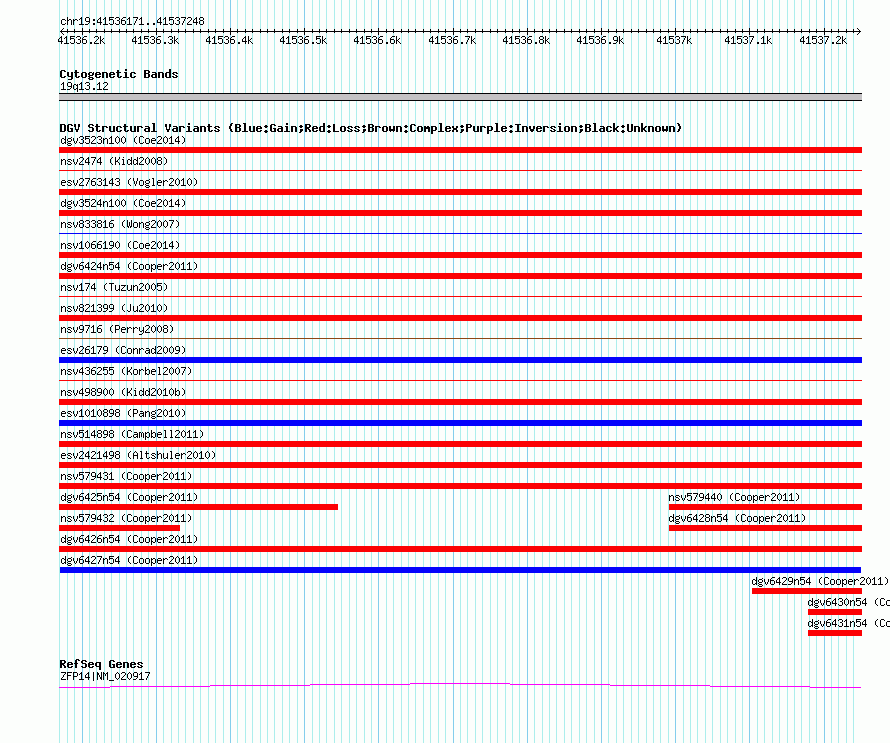
Task: Click the 41537.2k ruler mark
Action: [823, 40]
